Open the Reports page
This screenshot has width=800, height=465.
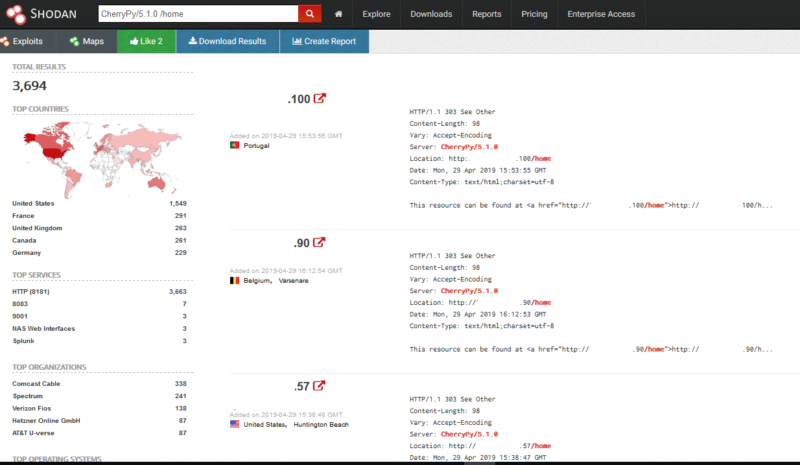click(x=487, y=14)
